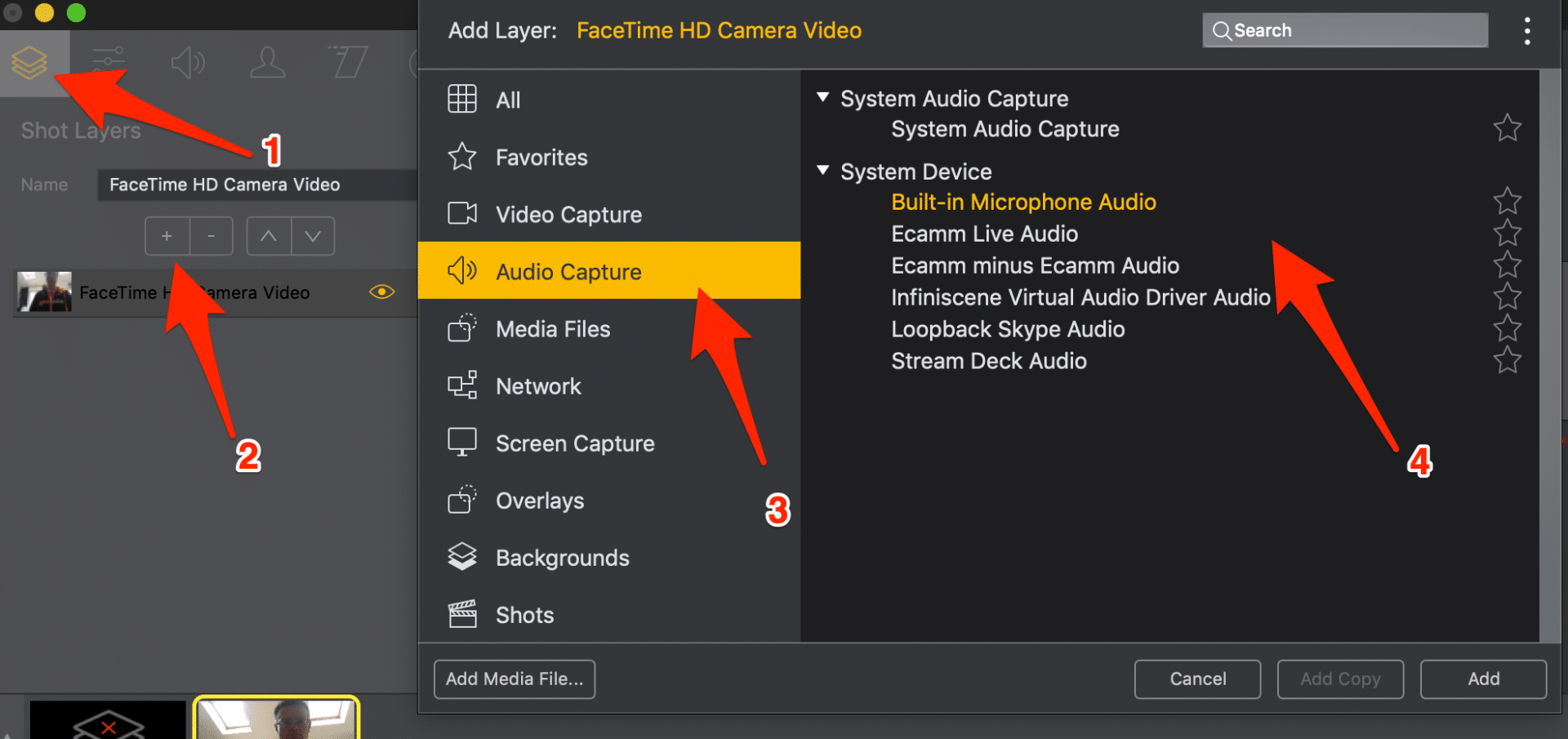Screen dimensions: 1568x739
Task: Click the Shots clapperboard icon
Action: click(462, 613)
